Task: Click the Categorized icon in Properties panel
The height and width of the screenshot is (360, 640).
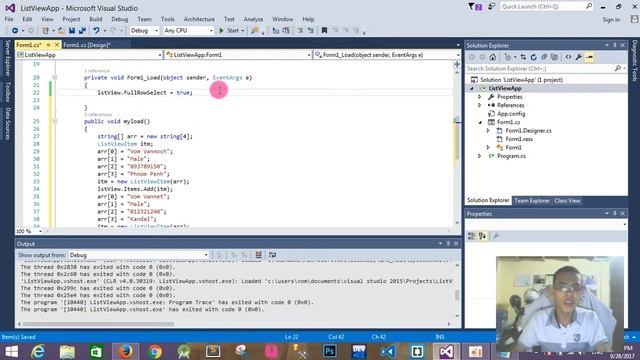Action: tap(471, 236)
